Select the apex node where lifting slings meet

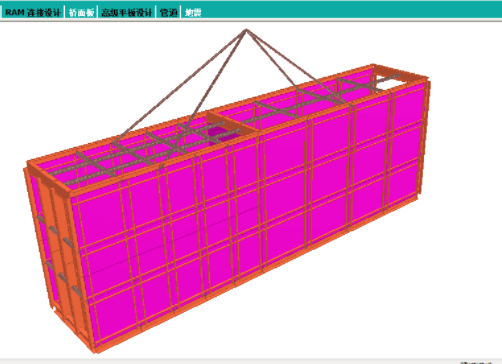246,30
